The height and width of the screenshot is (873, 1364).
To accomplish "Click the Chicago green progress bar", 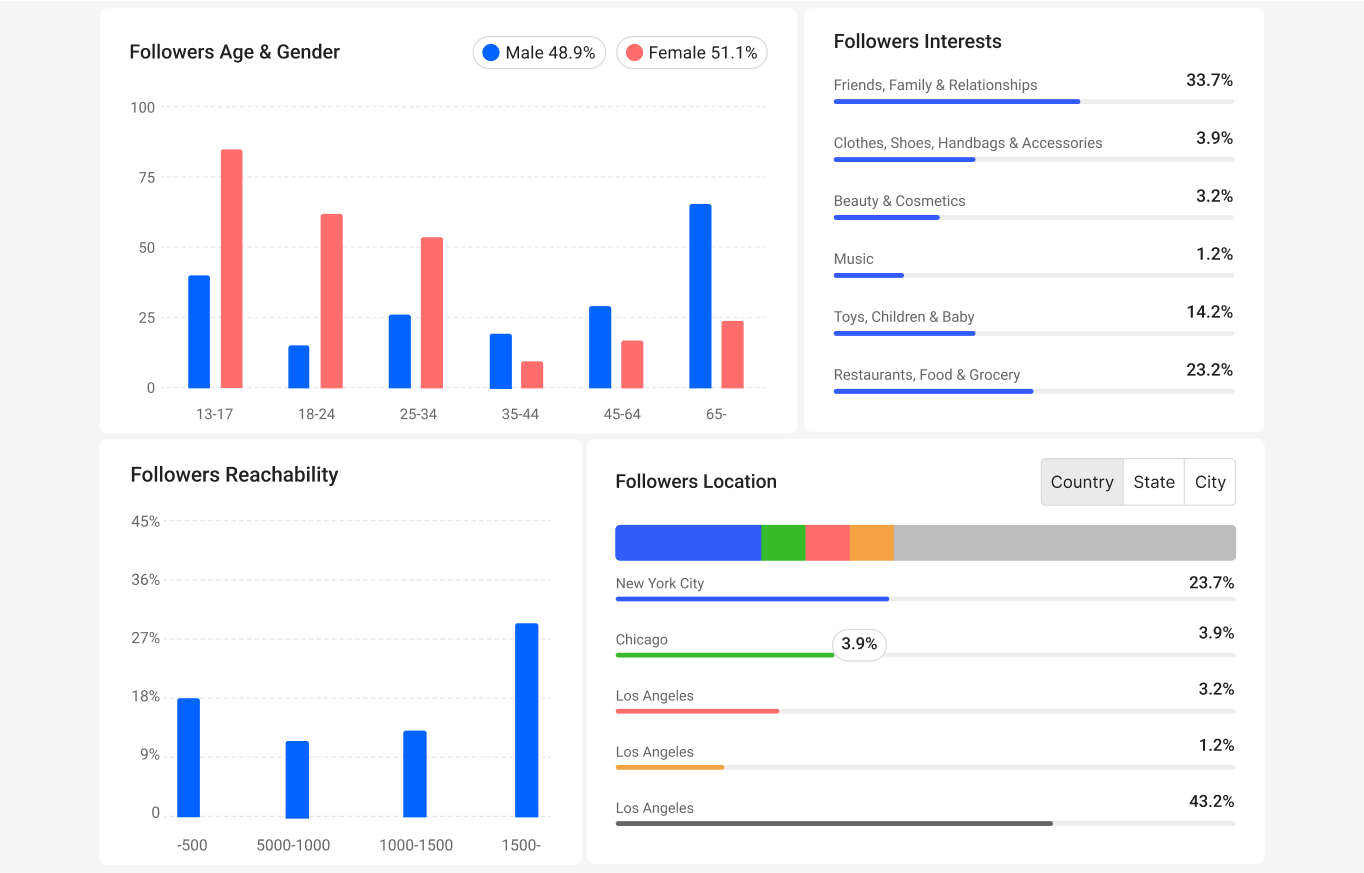I will [x=725, y=655].
